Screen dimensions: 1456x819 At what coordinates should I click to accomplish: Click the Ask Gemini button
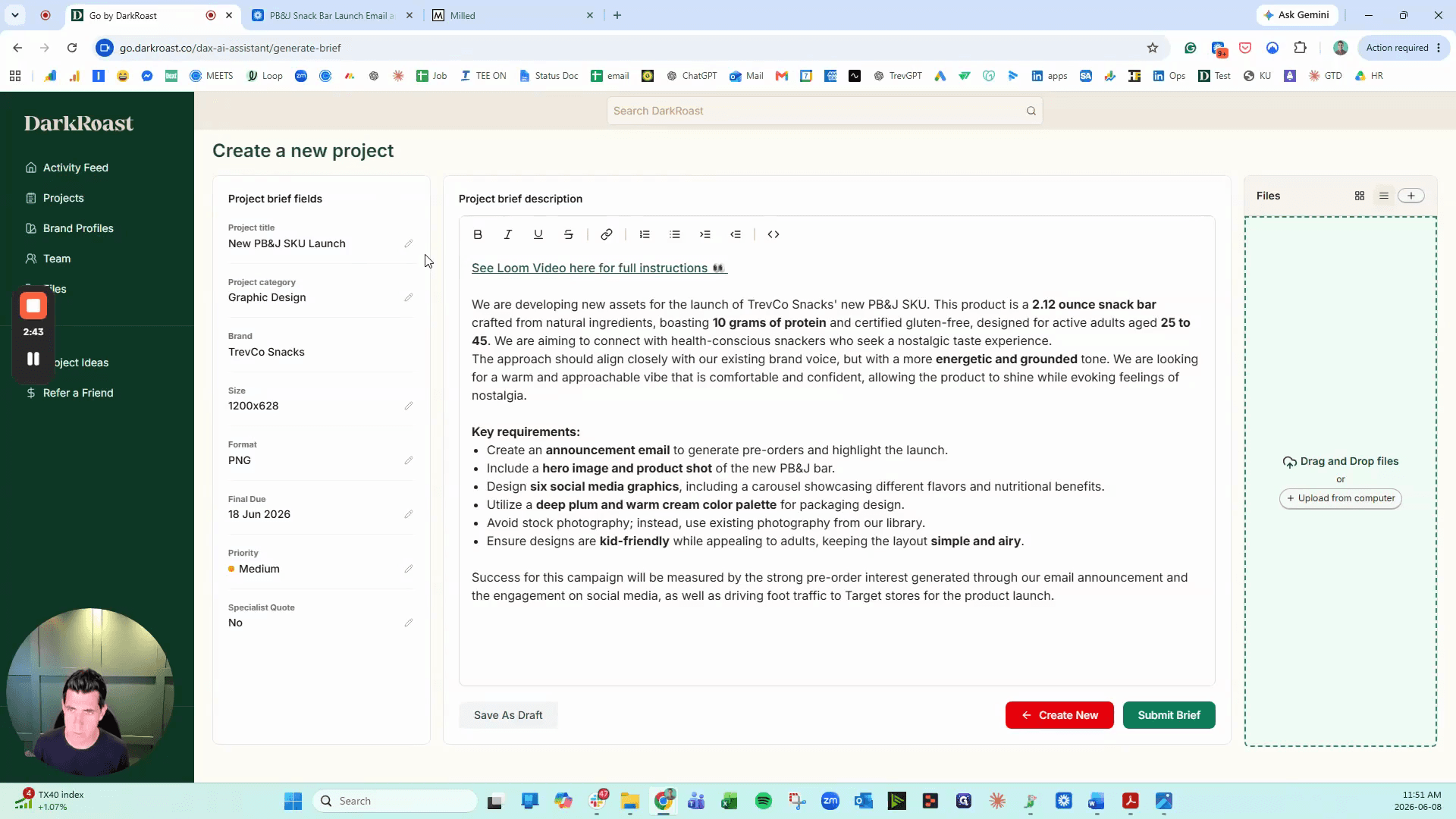coord(1297,15)
